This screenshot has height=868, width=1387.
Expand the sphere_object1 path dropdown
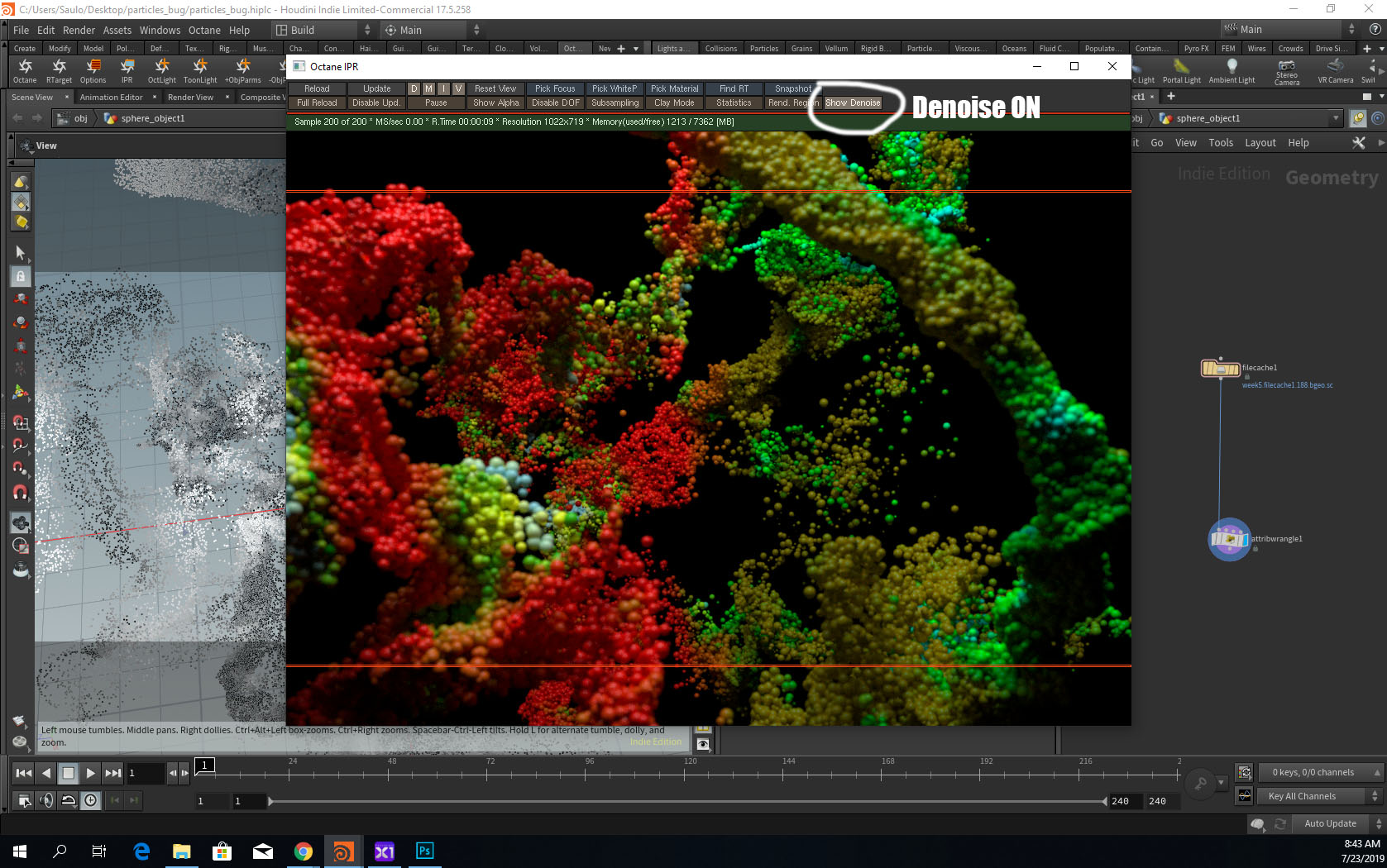click(x=1335, y=119)
